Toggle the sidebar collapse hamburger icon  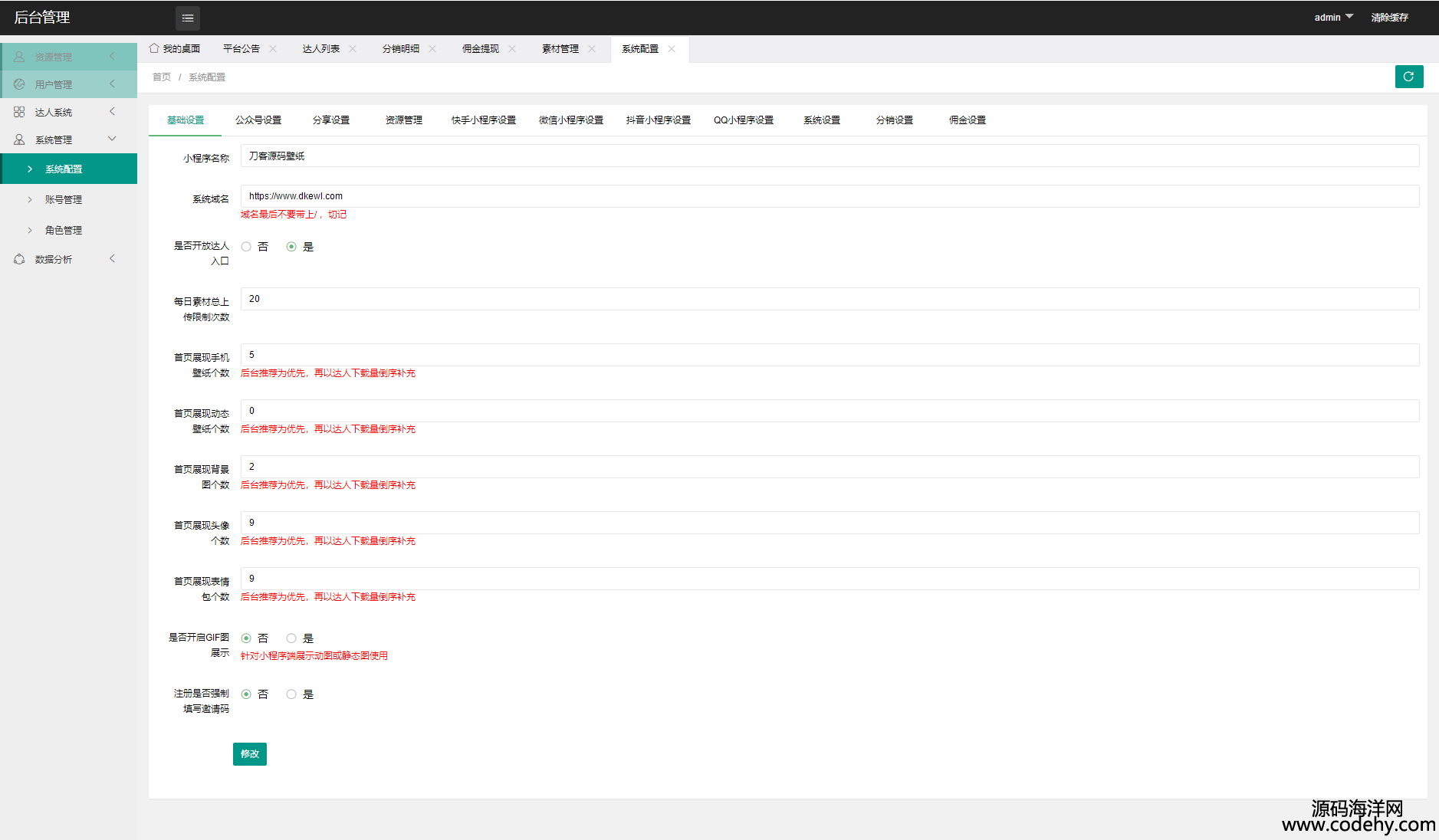coord(188,18)
